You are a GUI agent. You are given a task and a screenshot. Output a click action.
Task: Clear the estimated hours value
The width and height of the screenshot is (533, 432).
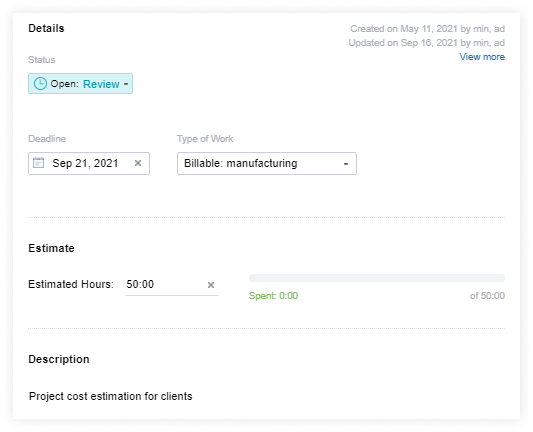click(211, 285)
